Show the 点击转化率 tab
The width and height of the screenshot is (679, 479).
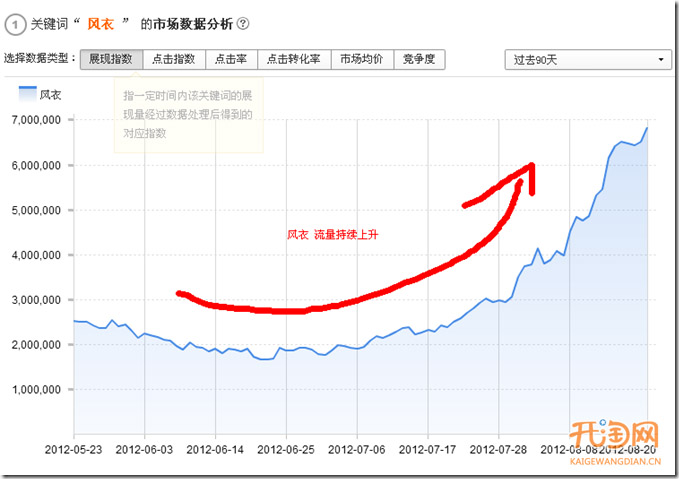point(294,59)
